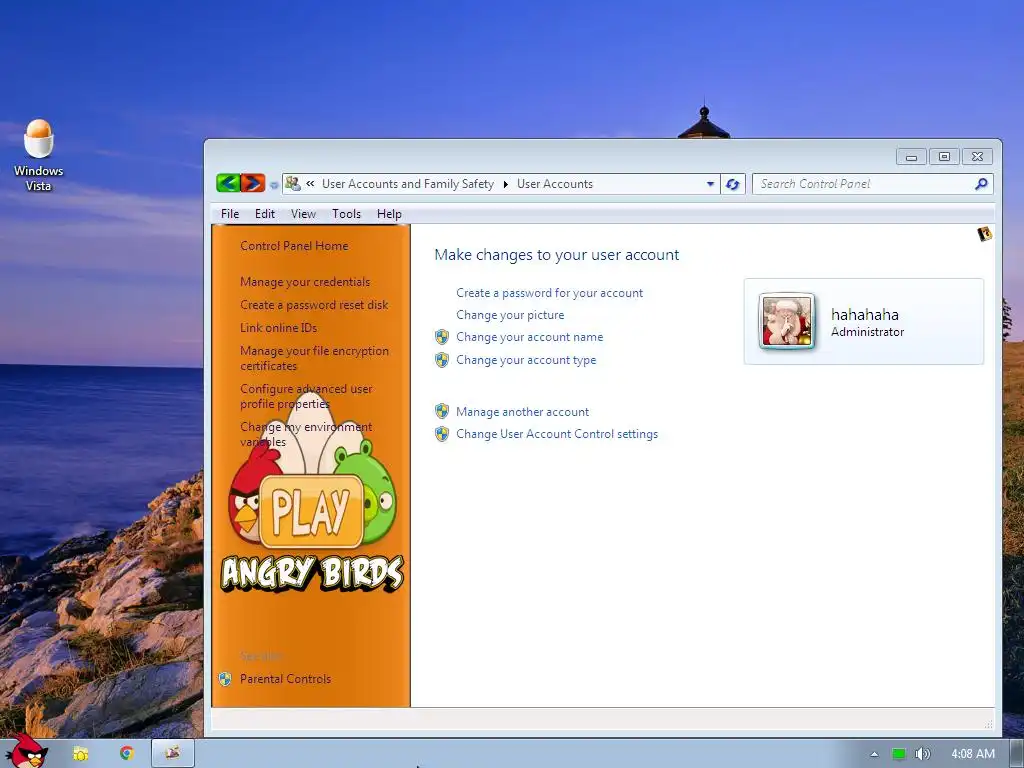Go forward with the orange arrow button
Viewport: 1024px width, 768px height.
(253, 184)
